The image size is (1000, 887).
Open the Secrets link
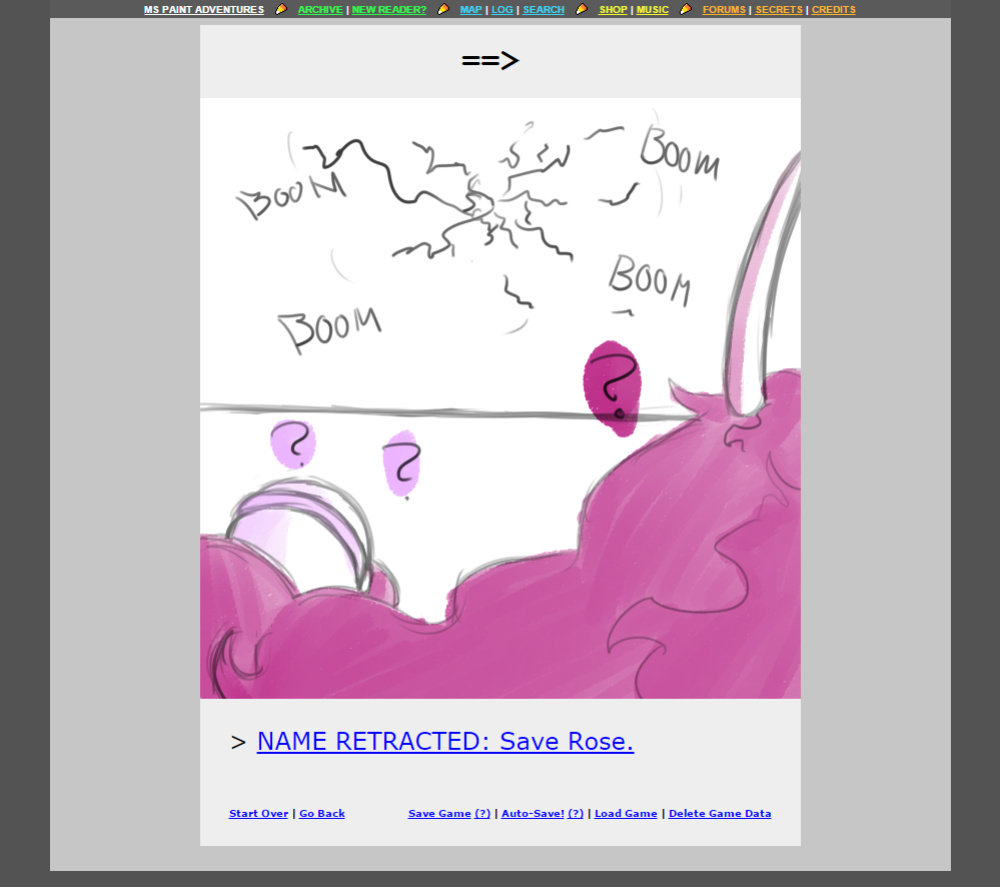click(x=779, y=10)
